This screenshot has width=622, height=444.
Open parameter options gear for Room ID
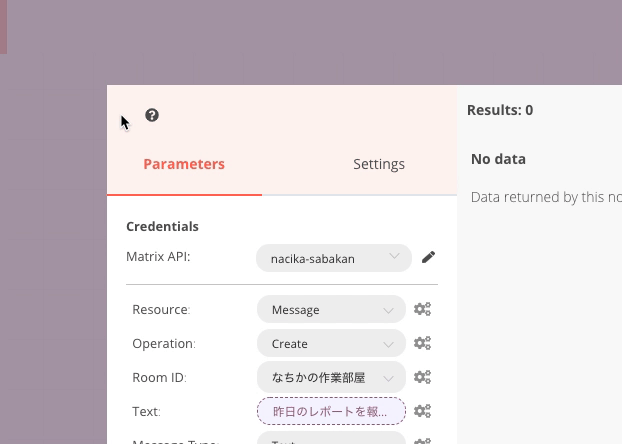tap(423, 378)
